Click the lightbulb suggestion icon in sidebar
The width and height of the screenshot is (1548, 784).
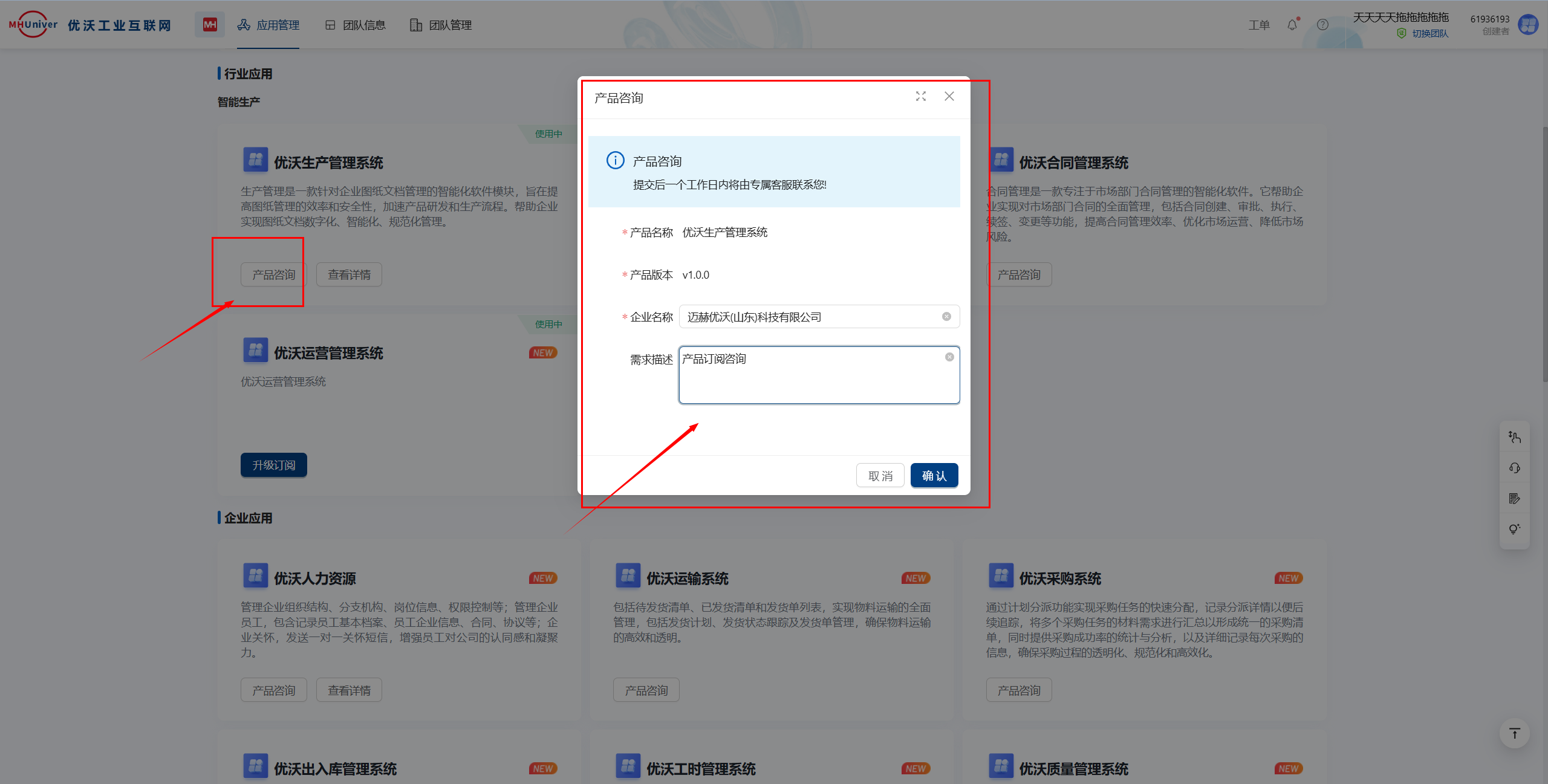[1514, 529]
